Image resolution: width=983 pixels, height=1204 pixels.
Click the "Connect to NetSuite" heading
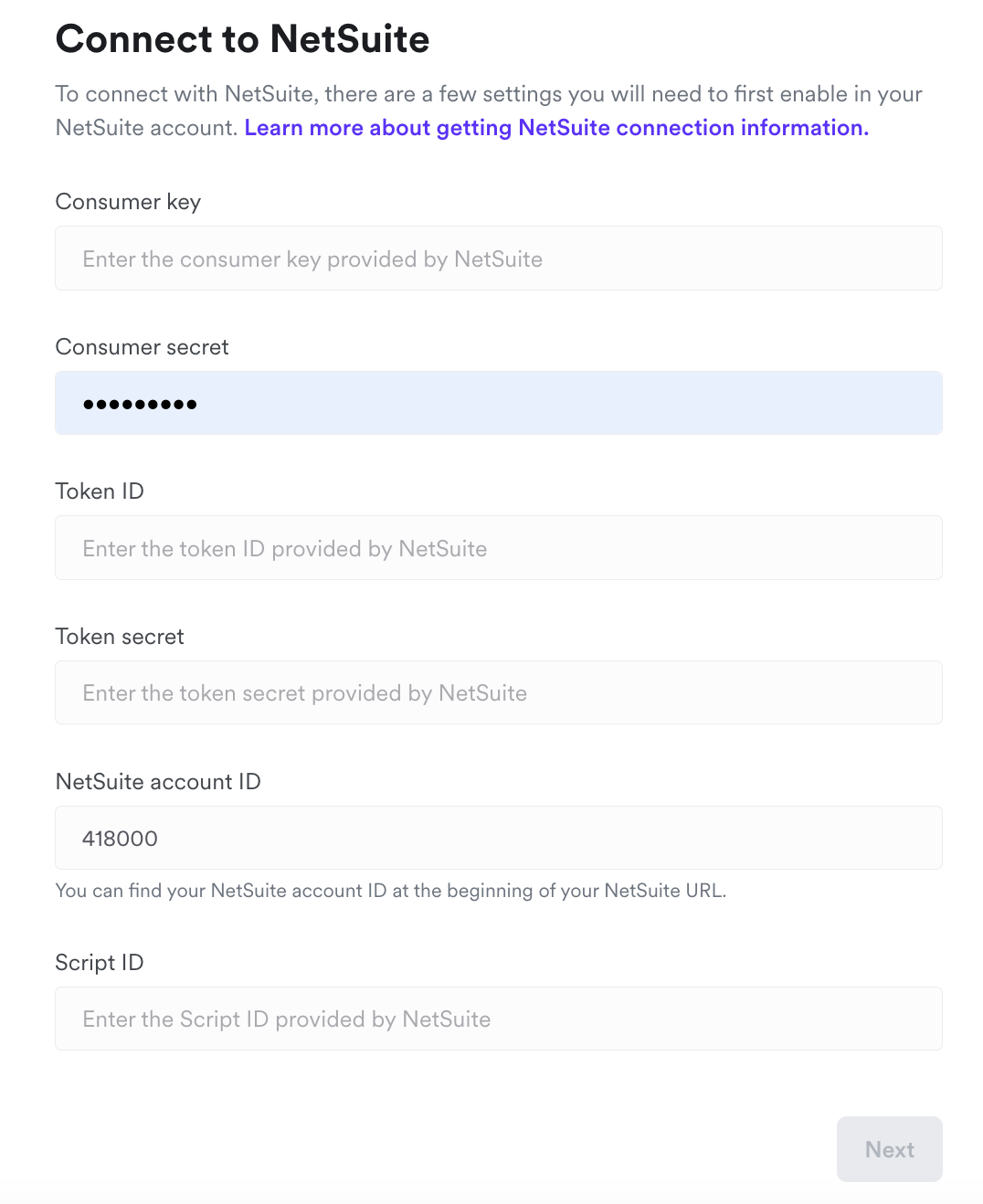tap(242, 39)
